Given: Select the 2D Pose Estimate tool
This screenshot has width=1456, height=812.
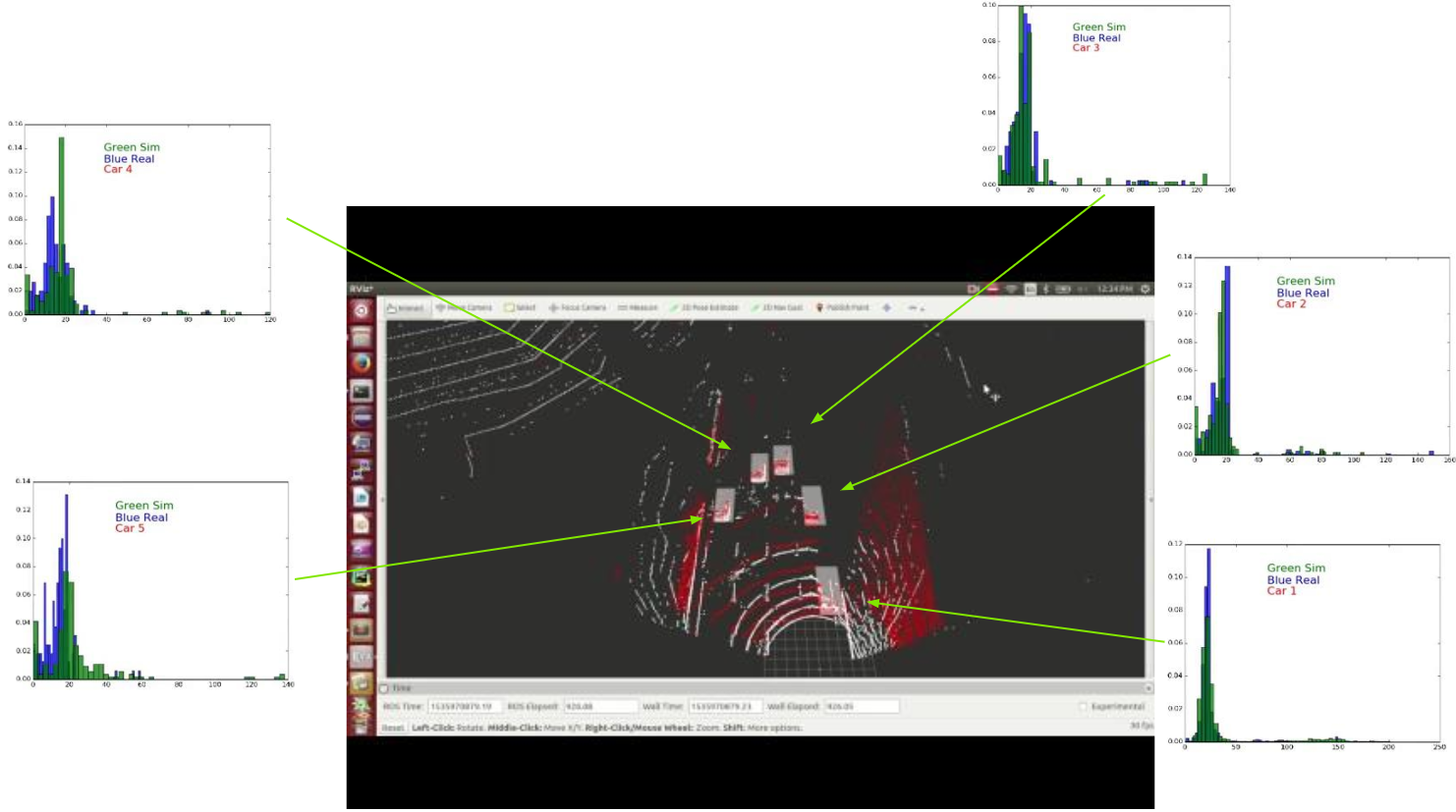Looking at the screenshot, I should coord(704,308).
